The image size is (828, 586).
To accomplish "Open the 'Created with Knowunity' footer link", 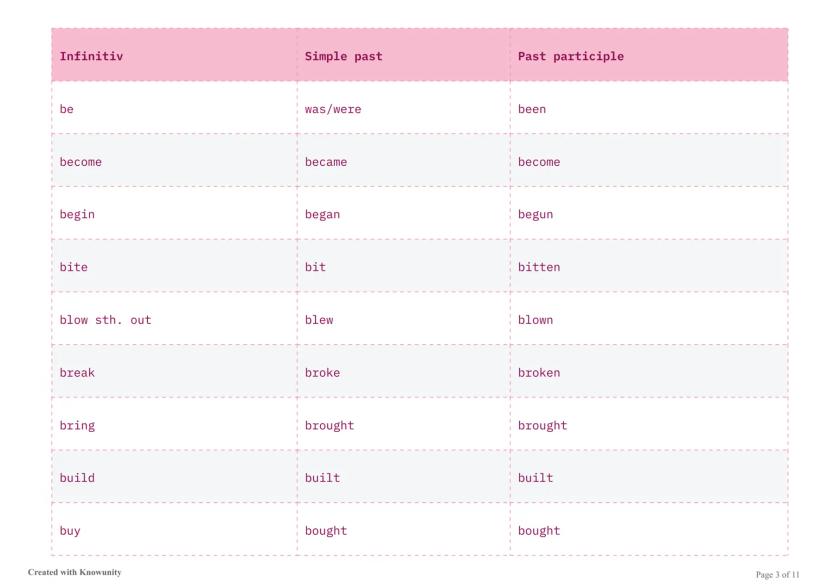I will pyautogui.click(x=74, y=573).
